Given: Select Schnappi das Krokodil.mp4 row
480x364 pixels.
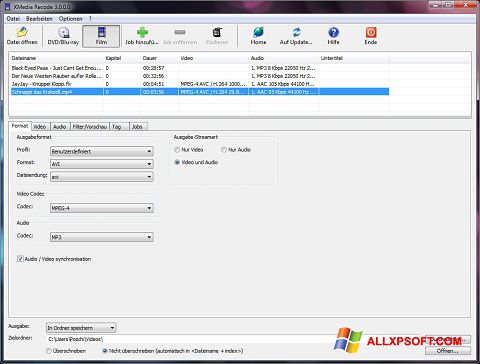Looking at the screenshot, I should (199, 92).
